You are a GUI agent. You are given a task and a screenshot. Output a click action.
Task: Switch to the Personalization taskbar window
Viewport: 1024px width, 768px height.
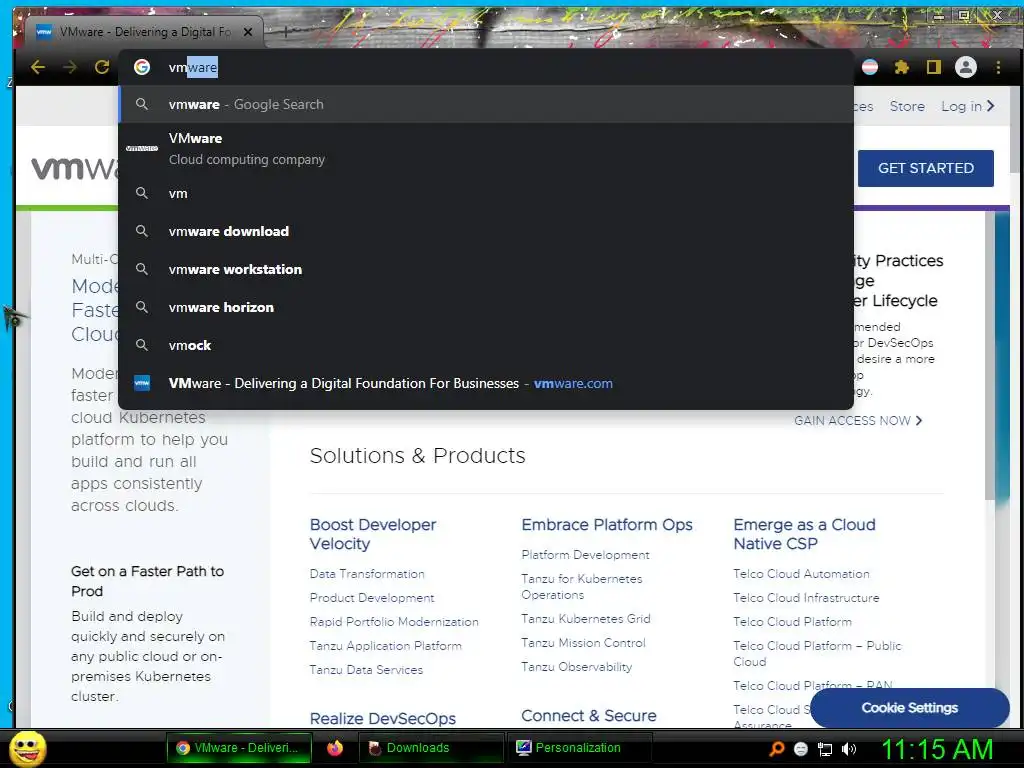pos(580,748)
